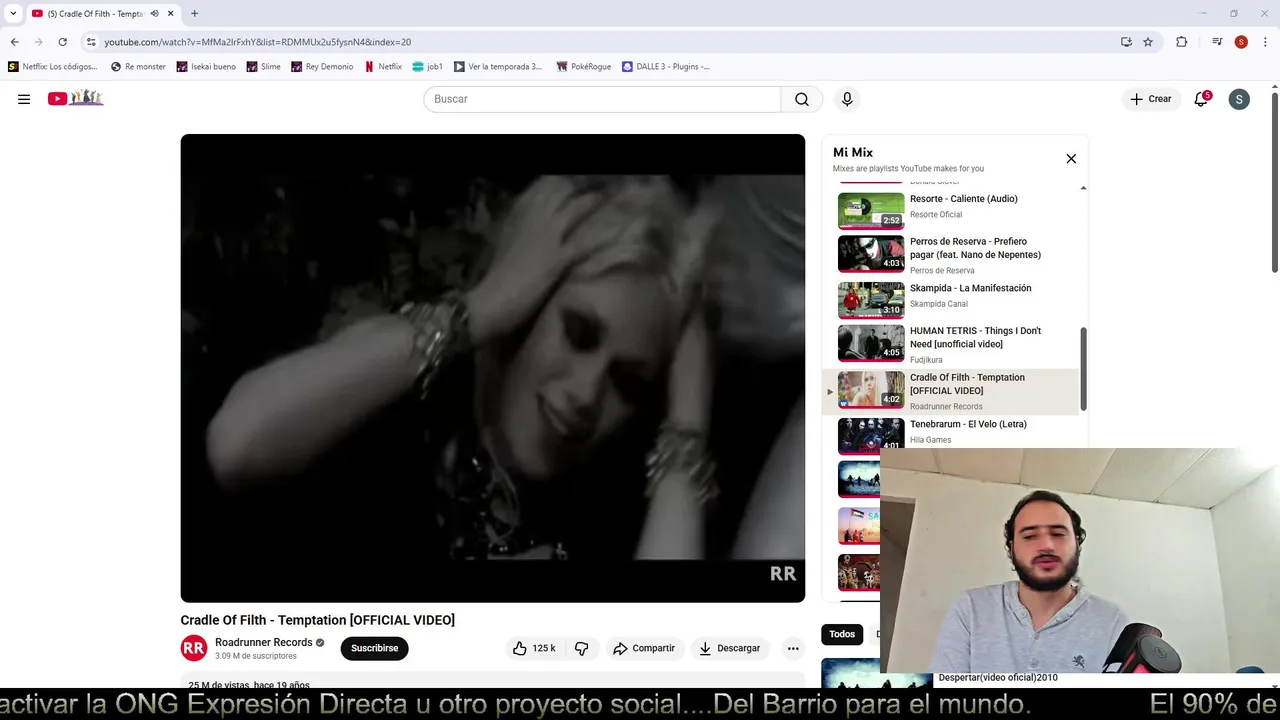Bookmark this page with star icon

pyautogui.click(x=1148, y=42)
